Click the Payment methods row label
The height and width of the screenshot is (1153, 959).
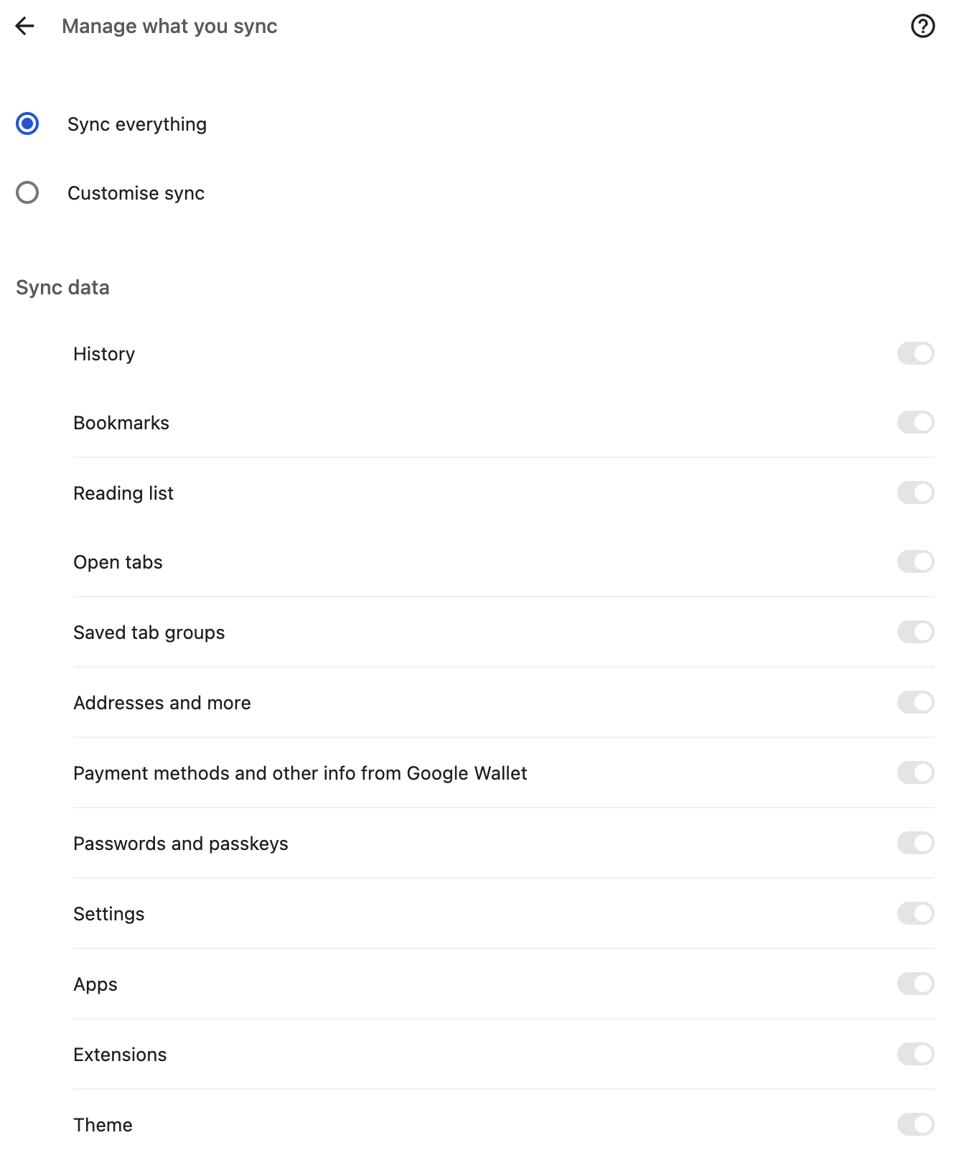click(300, 772)
